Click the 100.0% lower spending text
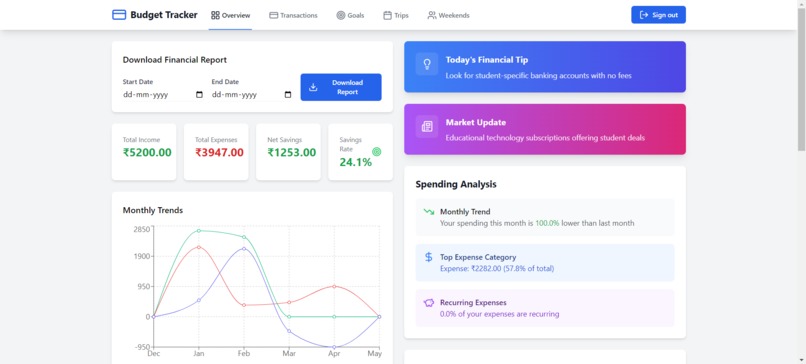806x364 pixels. pos(547,223)
